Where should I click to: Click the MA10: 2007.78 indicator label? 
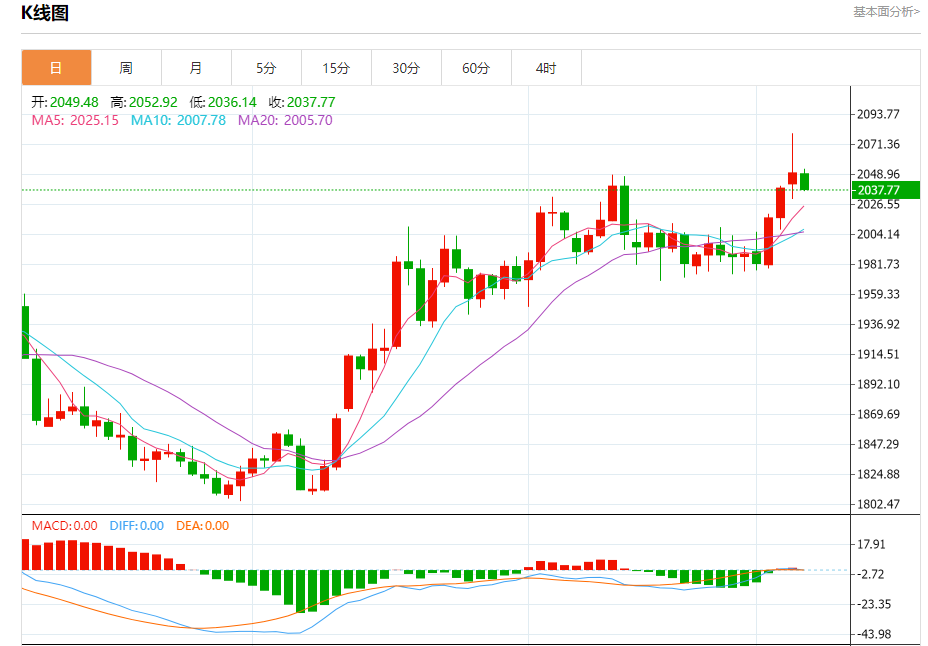[178, 121]
